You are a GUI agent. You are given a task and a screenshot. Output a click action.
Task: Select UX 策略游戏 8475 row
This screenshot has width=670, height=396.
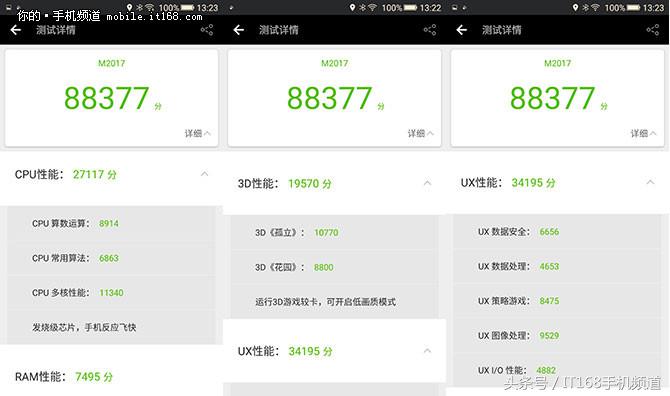pyautogui.click(x=557, y=301)
